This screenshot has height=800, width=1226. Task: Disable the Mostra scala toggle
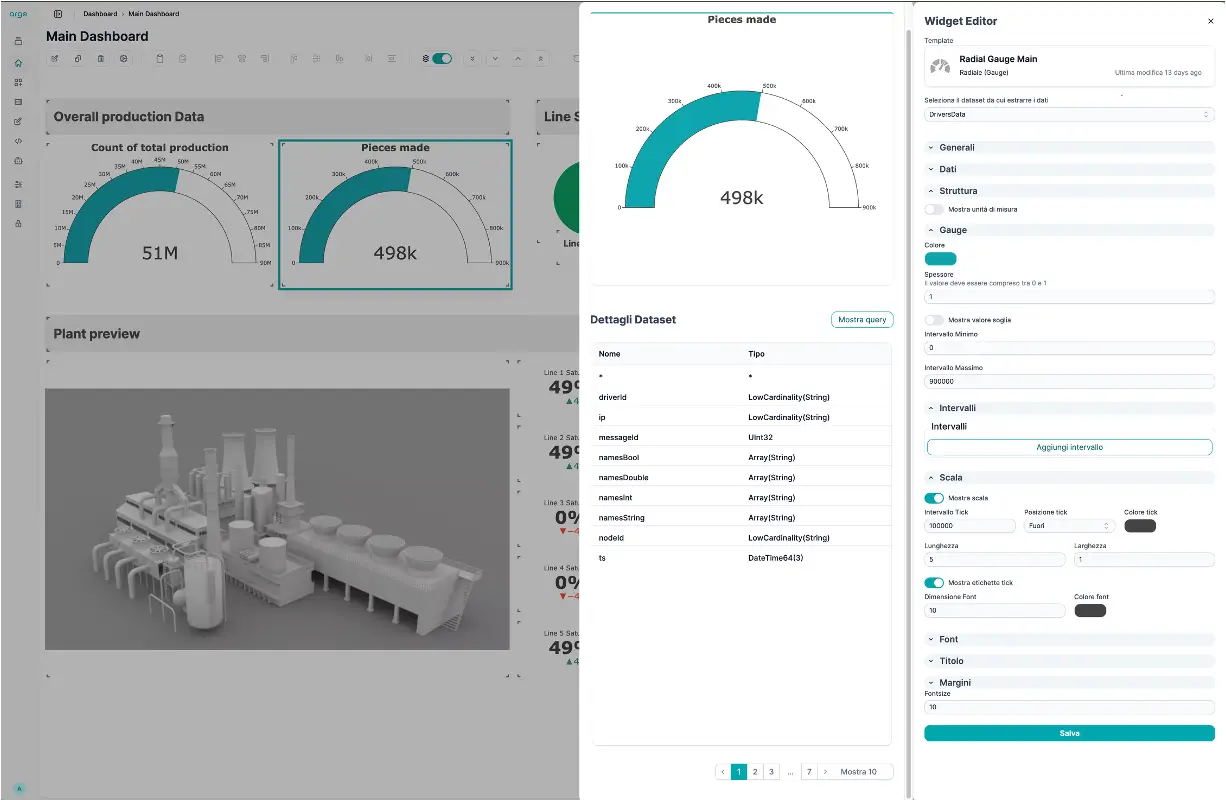pyautogui.click(x=934, y=498)
